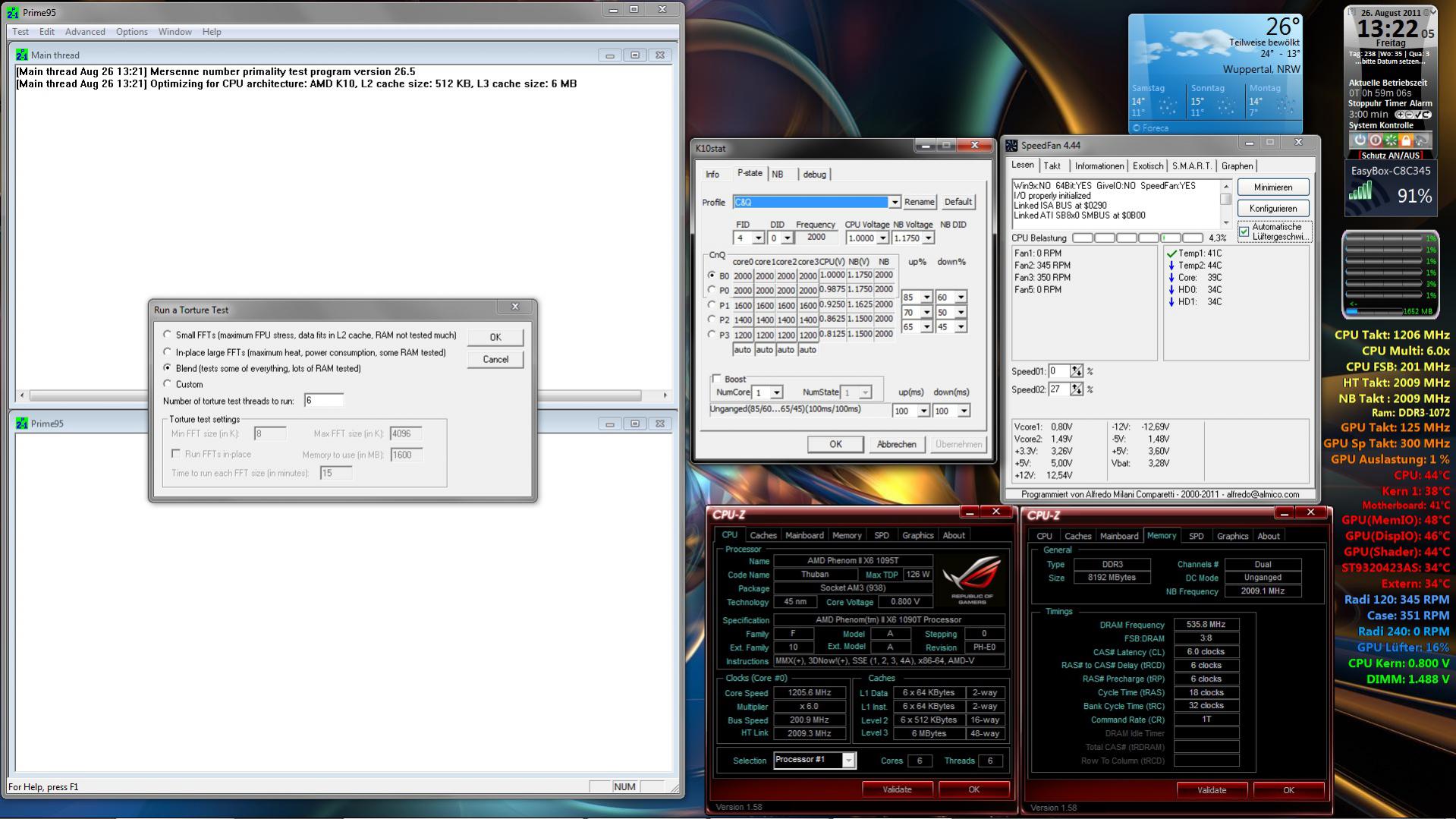Click the CPU Belastung load bar
Image resolution: width=1456 pixels, height=819 pixels.
click(x=1137, y=238)
